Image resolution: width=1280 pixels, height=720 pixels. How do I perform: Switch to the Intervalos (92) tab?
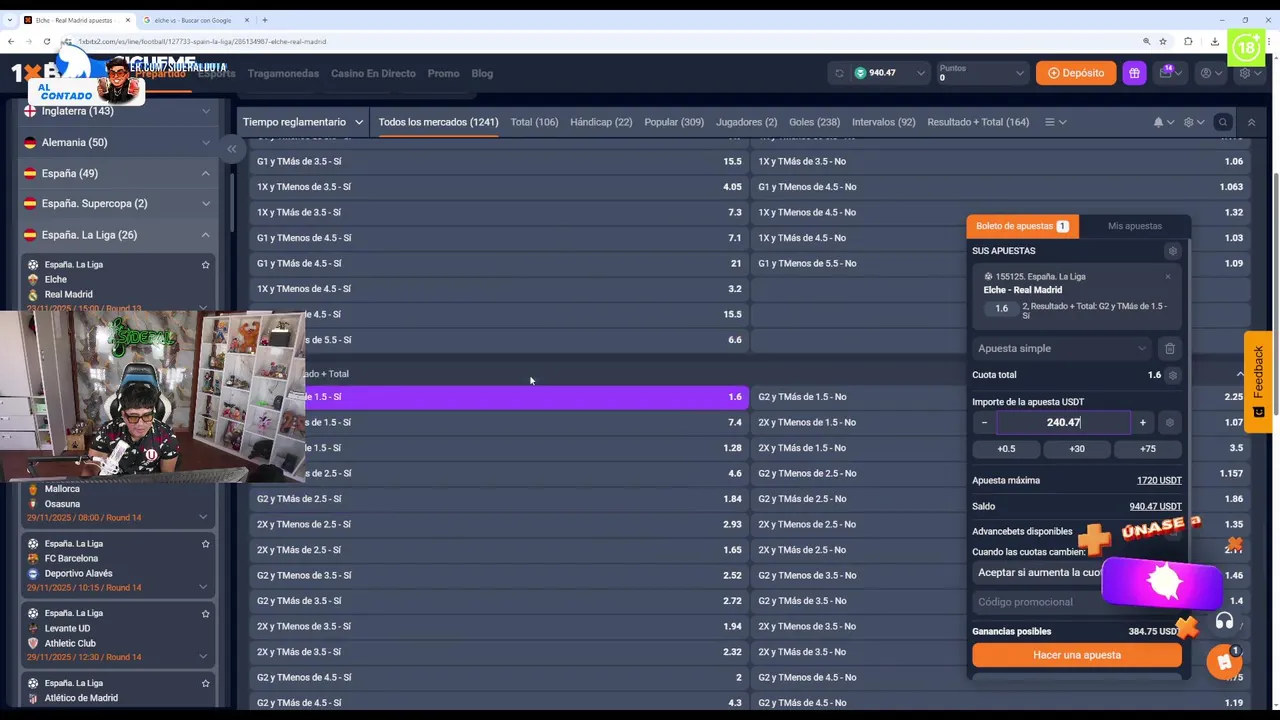pyautogui.click(x=883, y=122)
